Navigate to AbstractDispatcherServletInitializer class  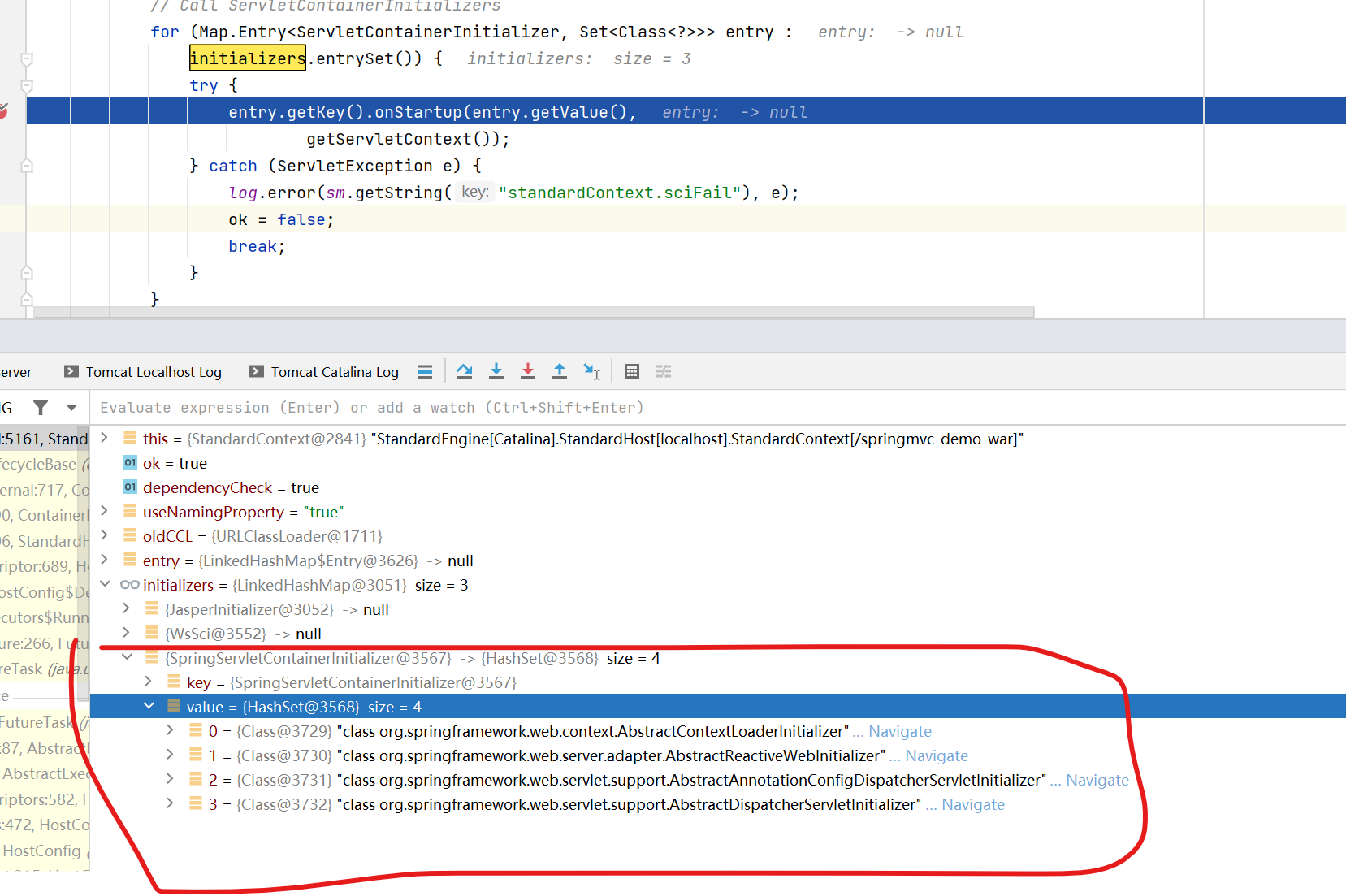pyautogui.click(x=973, y=804)
